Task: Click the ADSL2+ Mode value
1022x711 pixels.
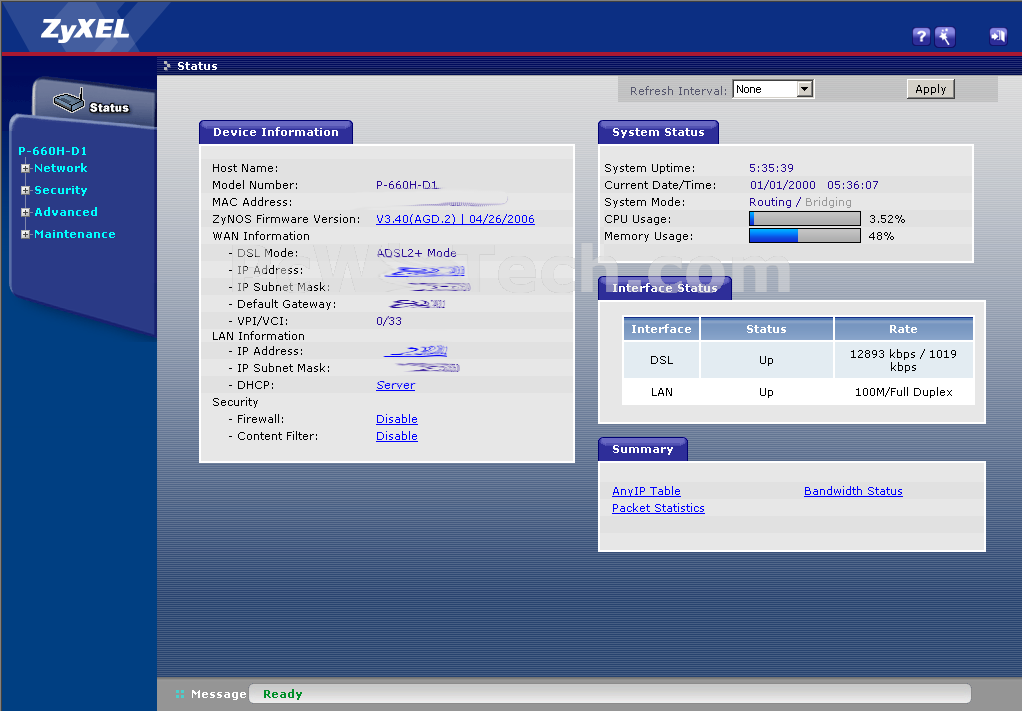Action: tap(416, 253)
